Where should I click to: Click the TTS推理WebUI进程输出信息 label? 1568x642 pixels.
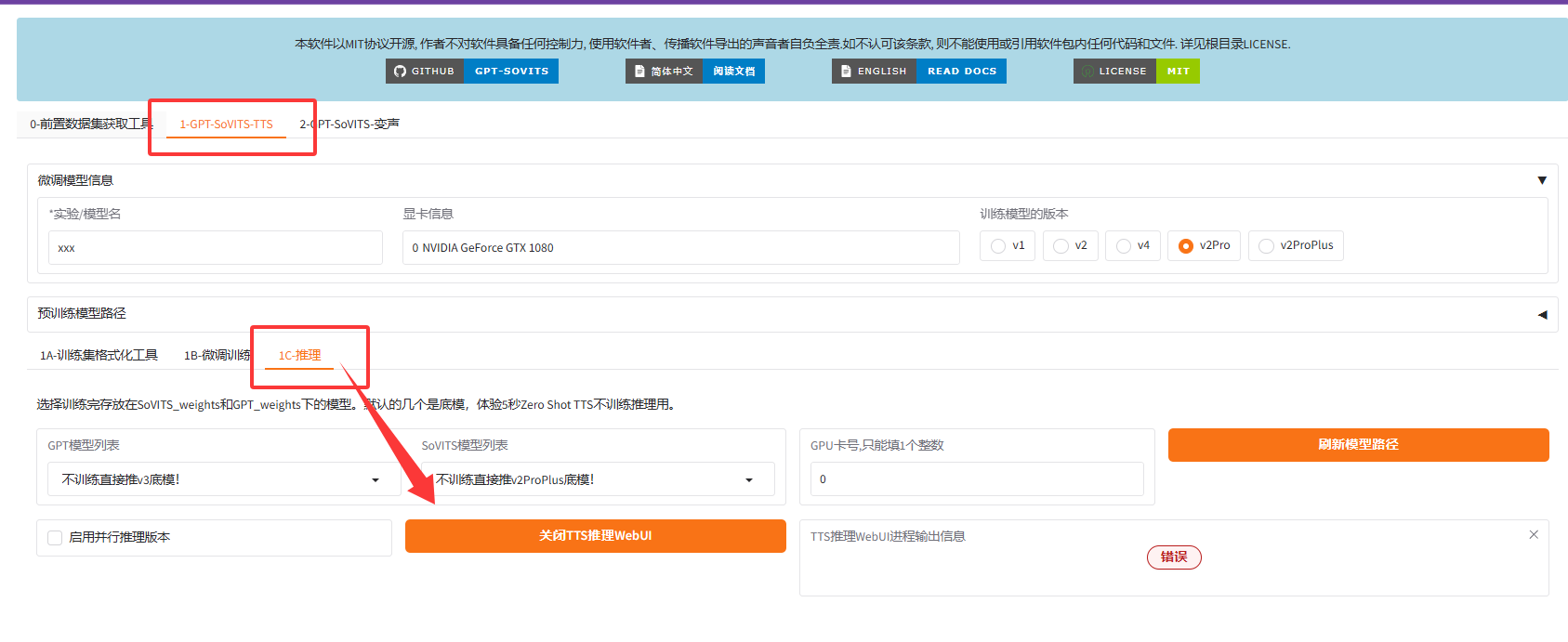pos(888,536)
